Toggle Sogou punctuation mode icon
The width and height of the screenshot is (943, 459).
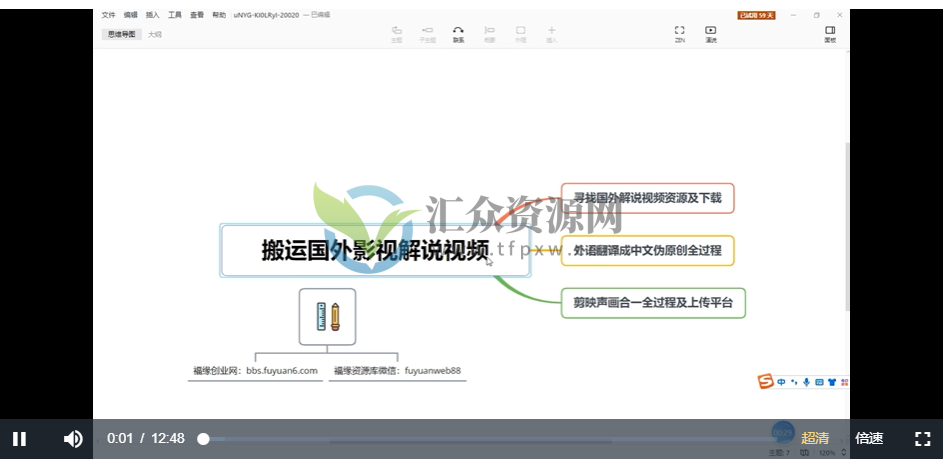point(794,382)
